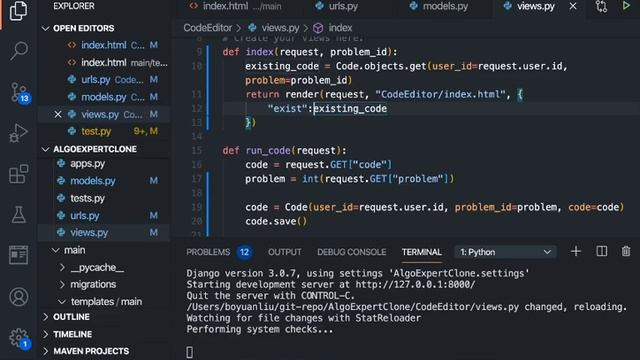640x360 pixels.
Task: Open the 1: Python terminal selector dropdown
Action: click(x=505, y=252)
